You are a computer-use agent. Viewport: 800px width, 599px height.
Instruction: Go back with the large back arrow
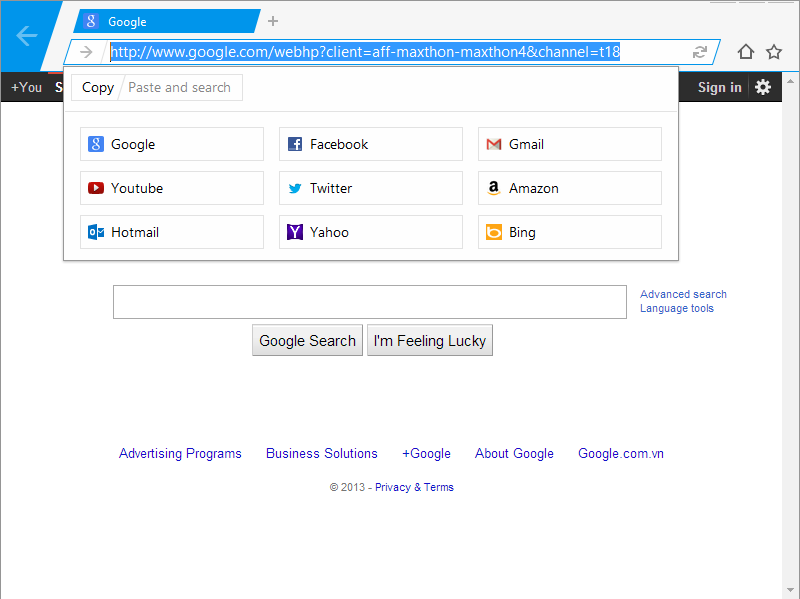[x=27, y=36]
